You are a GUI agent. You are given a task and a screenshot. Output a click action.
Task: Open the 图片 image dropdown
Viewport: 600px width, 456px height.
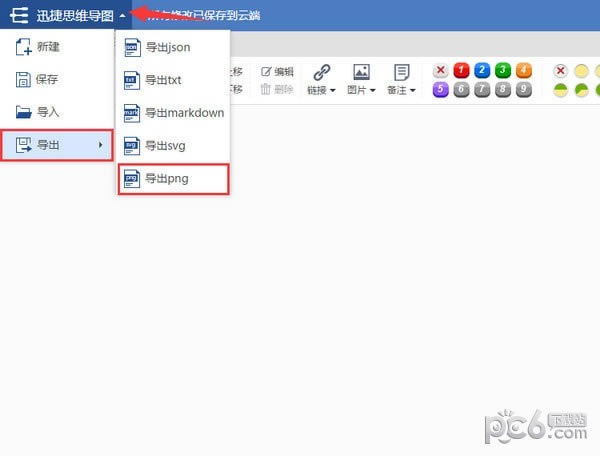(x=361, y=90)
